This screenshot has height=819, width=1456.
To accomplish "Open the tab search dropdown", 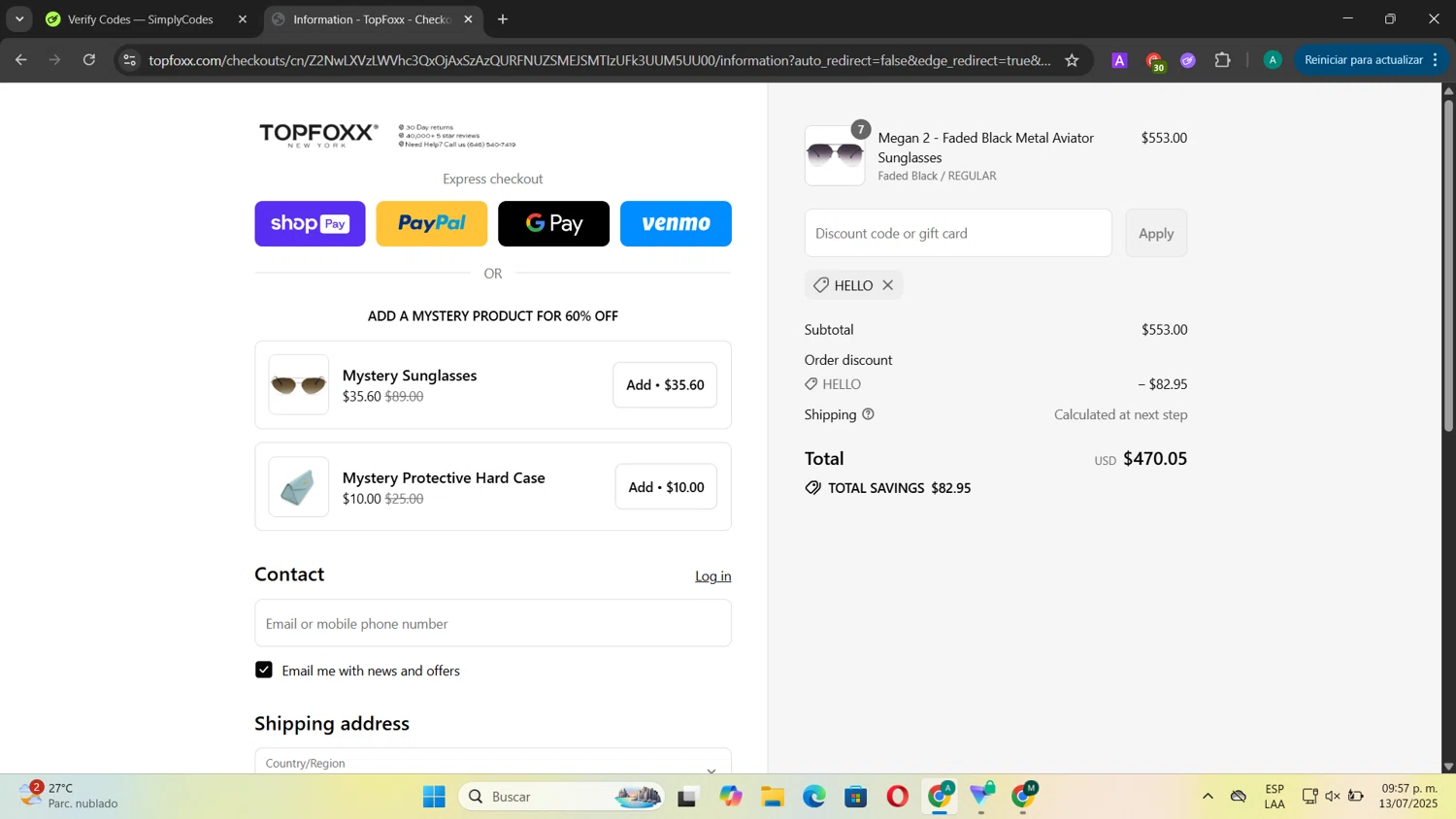I will pos(19,19).
